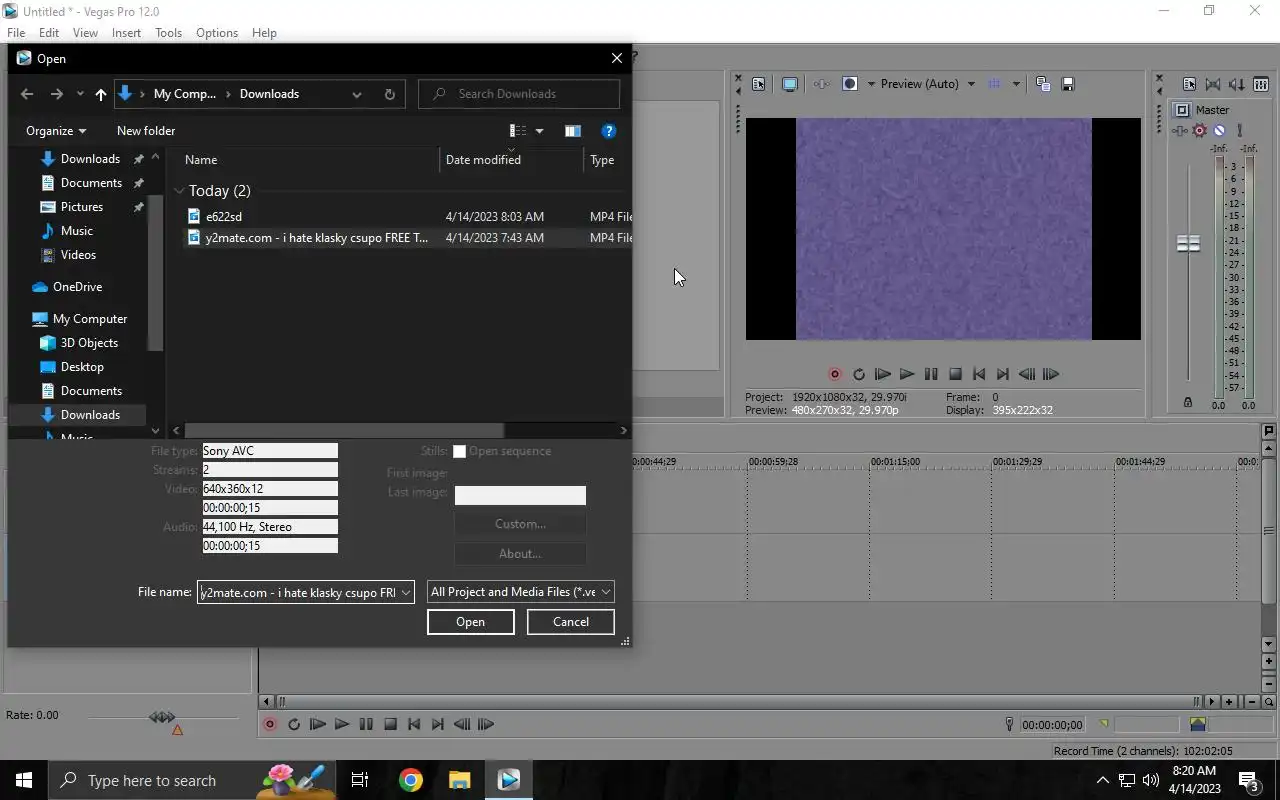Click Master FX gear icon
Viewport: 1280px width, 800px height.
(1200, 130)
